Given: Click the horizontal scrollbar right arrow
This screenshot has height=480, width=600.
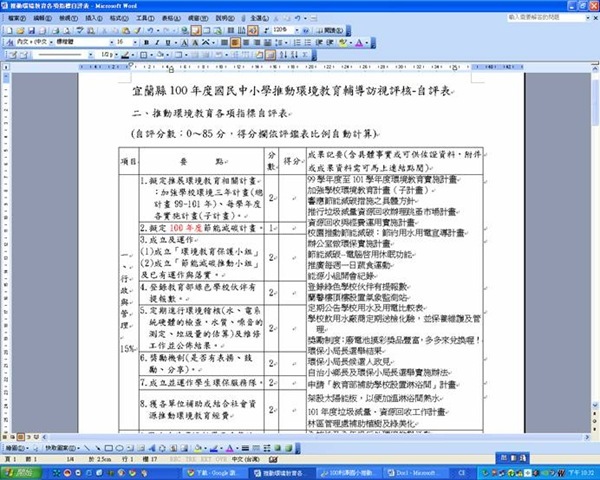Looking at the screenshot, I should 588,437.
